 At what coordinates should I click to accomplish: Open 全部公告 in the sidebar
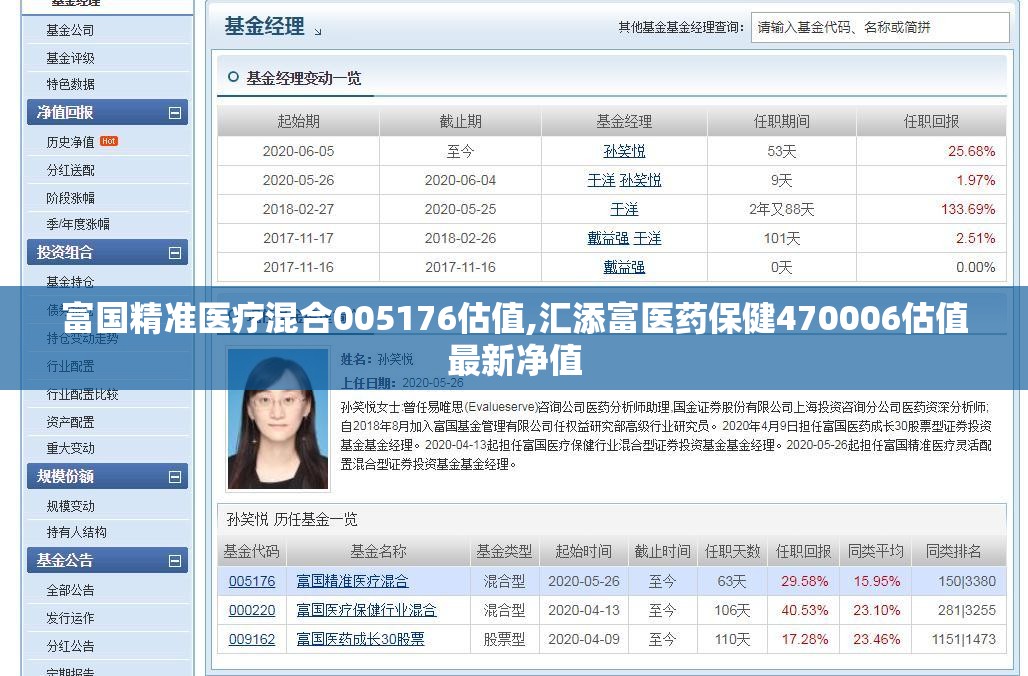pyautogui.click(x=70, y=590)
